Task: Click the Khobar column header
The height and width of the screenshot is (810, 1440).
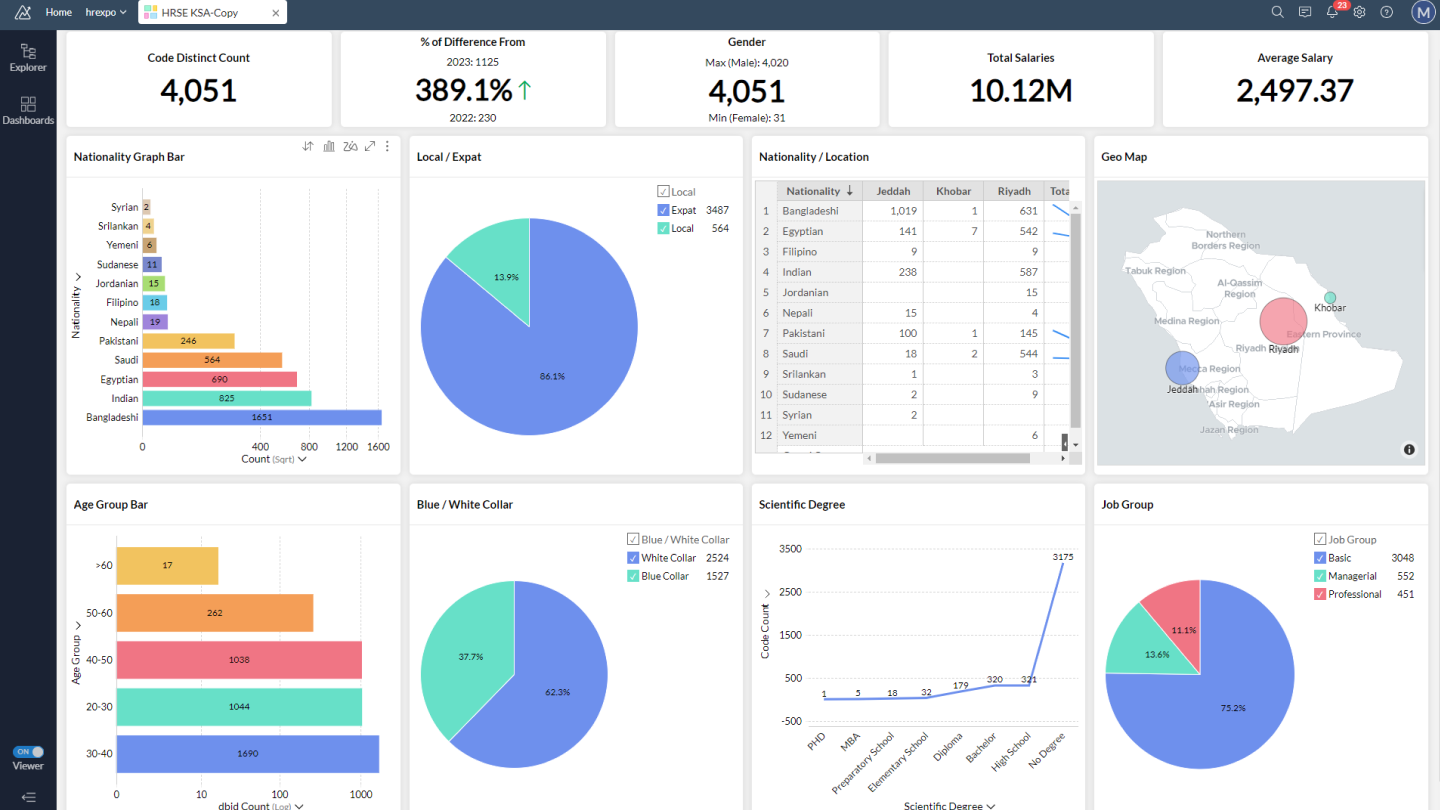Action: [953, 191]
